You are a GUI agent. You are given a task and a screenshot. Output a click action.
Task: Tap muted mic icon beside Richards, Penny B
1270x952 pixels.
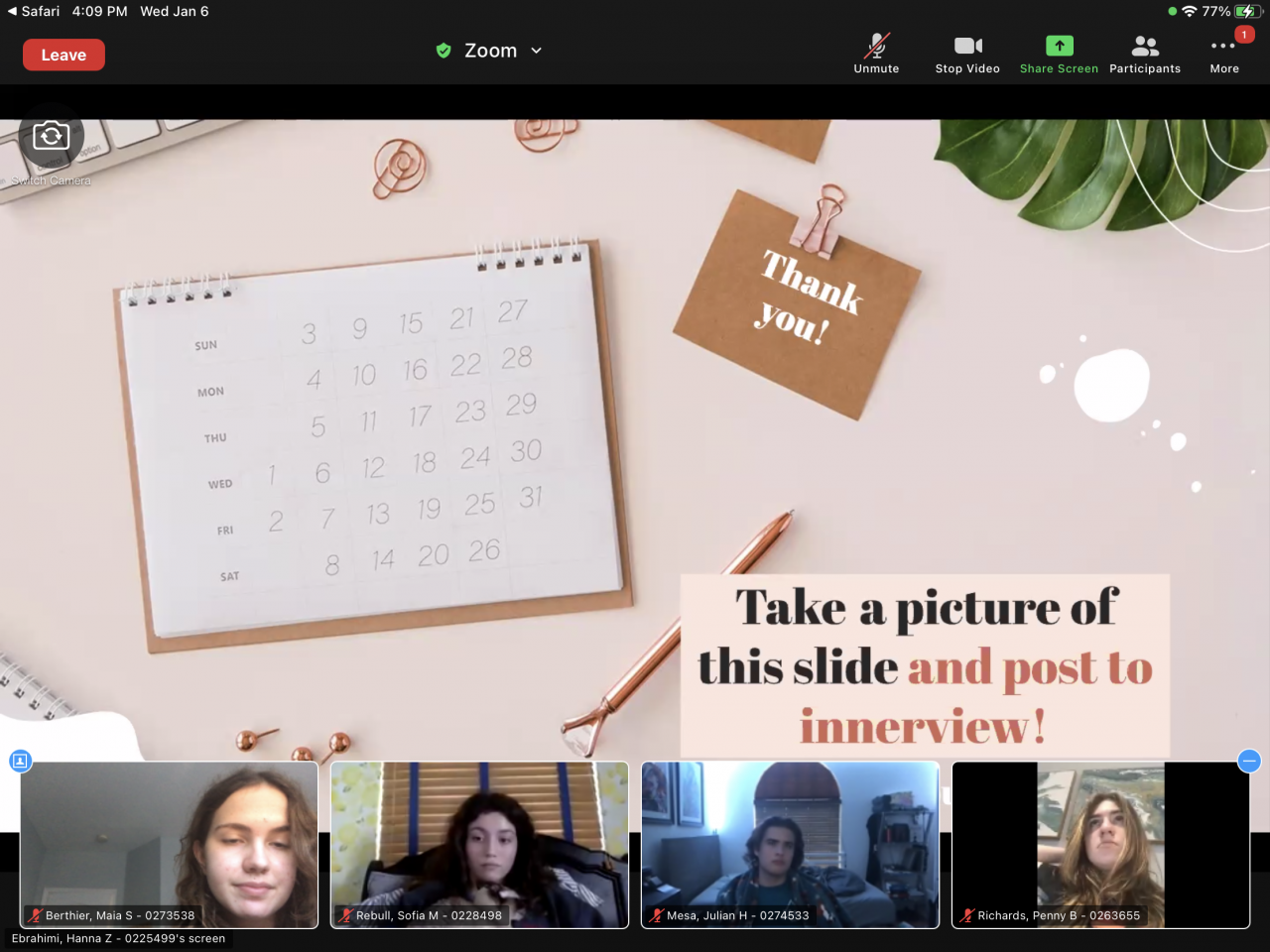click(967, 915)
